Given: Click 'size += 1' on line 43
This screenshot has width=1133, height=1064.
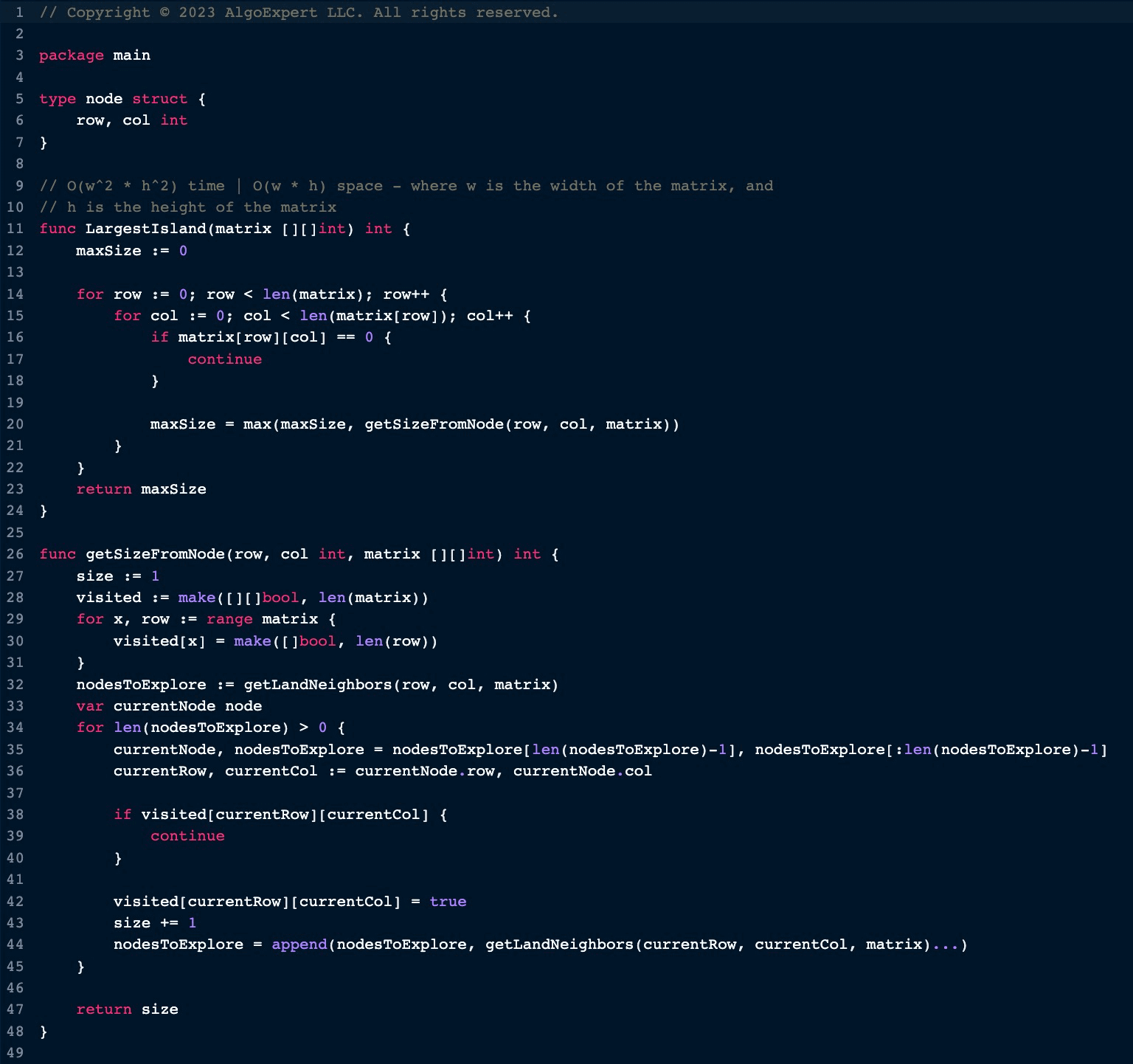Looking at the screenshot, I should tap(155, 923).
